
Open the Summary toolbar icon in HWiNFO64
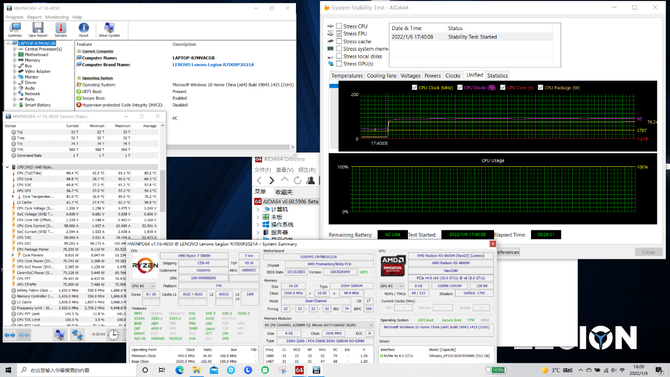coord(15,29)
